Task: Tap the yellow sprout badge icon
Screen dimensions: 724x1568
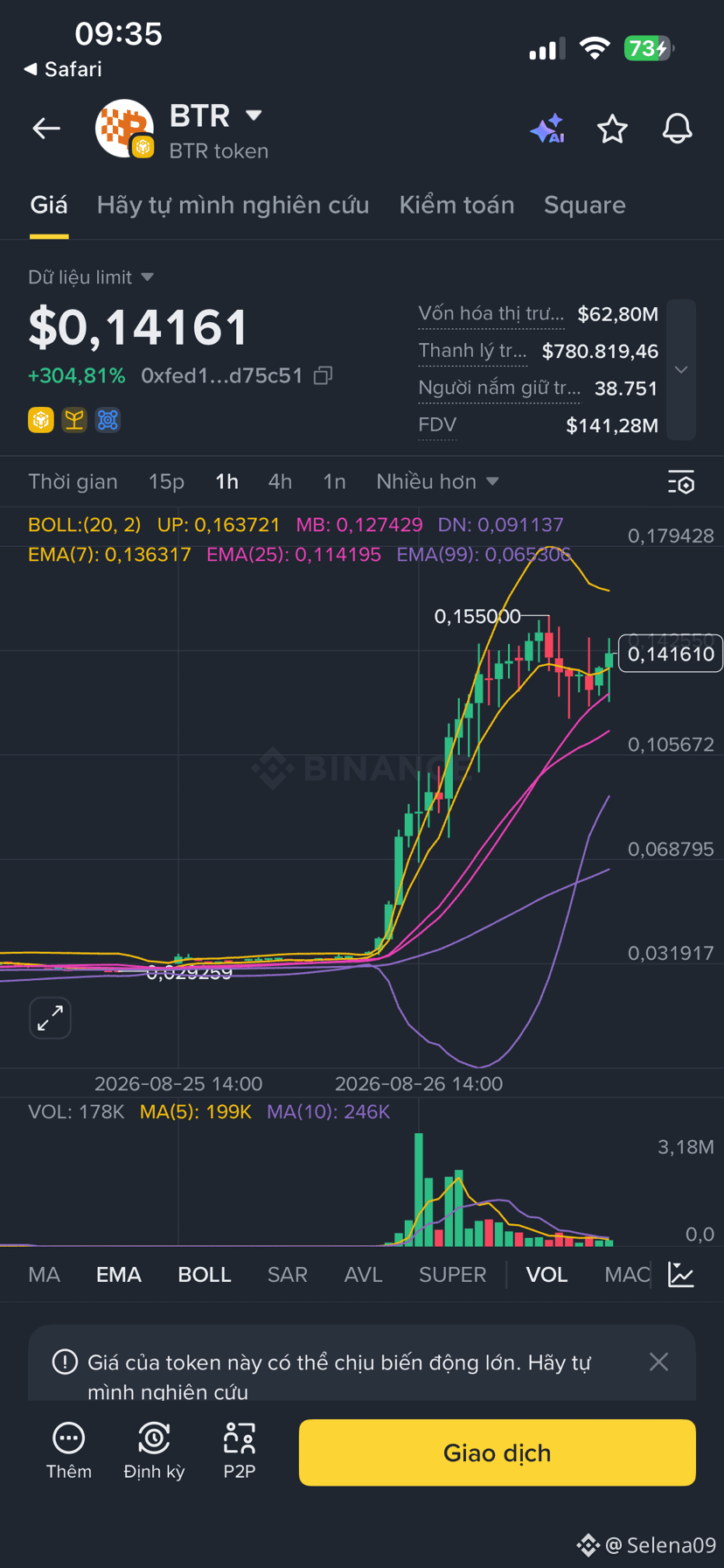Action: coord(74,420)
